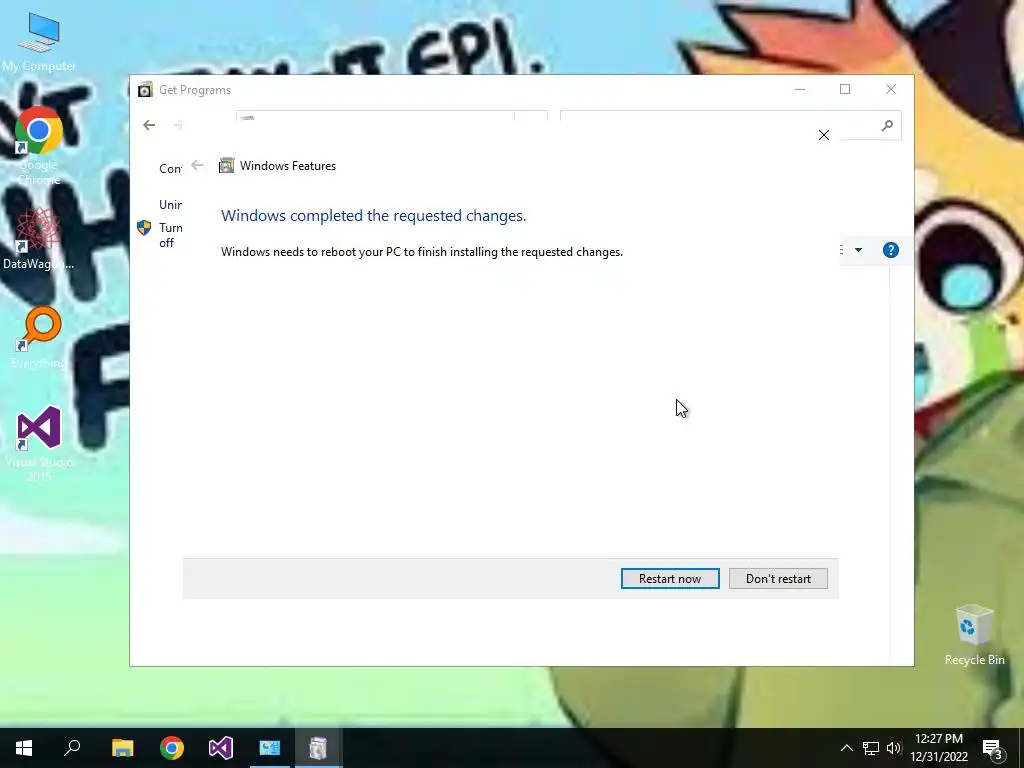1024x768 pixels.
Task: Open DataWagon desktop shortcut
Action: [x=39, y=238]
